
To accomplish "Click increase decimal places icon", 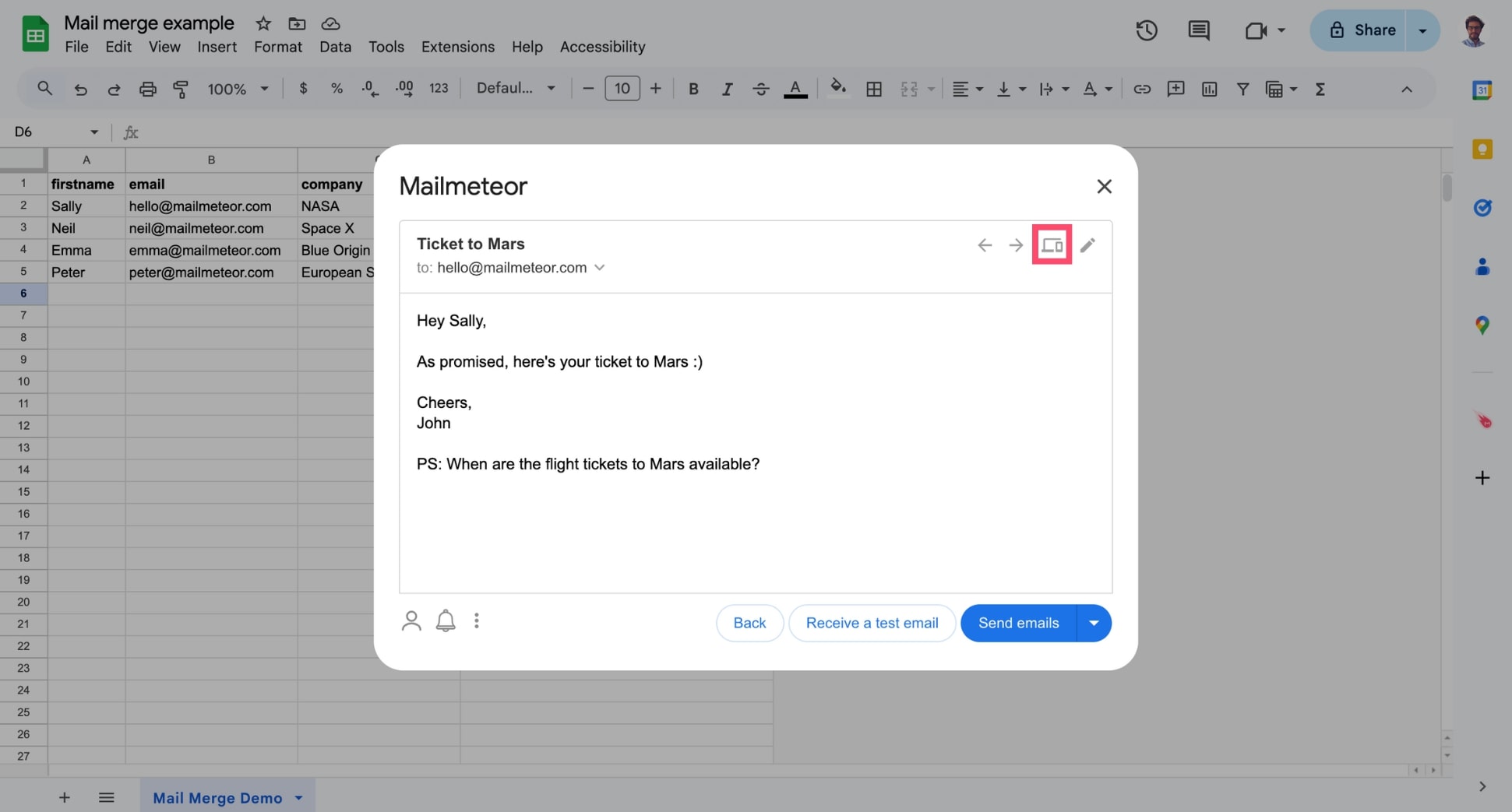I will pos(404,89).
